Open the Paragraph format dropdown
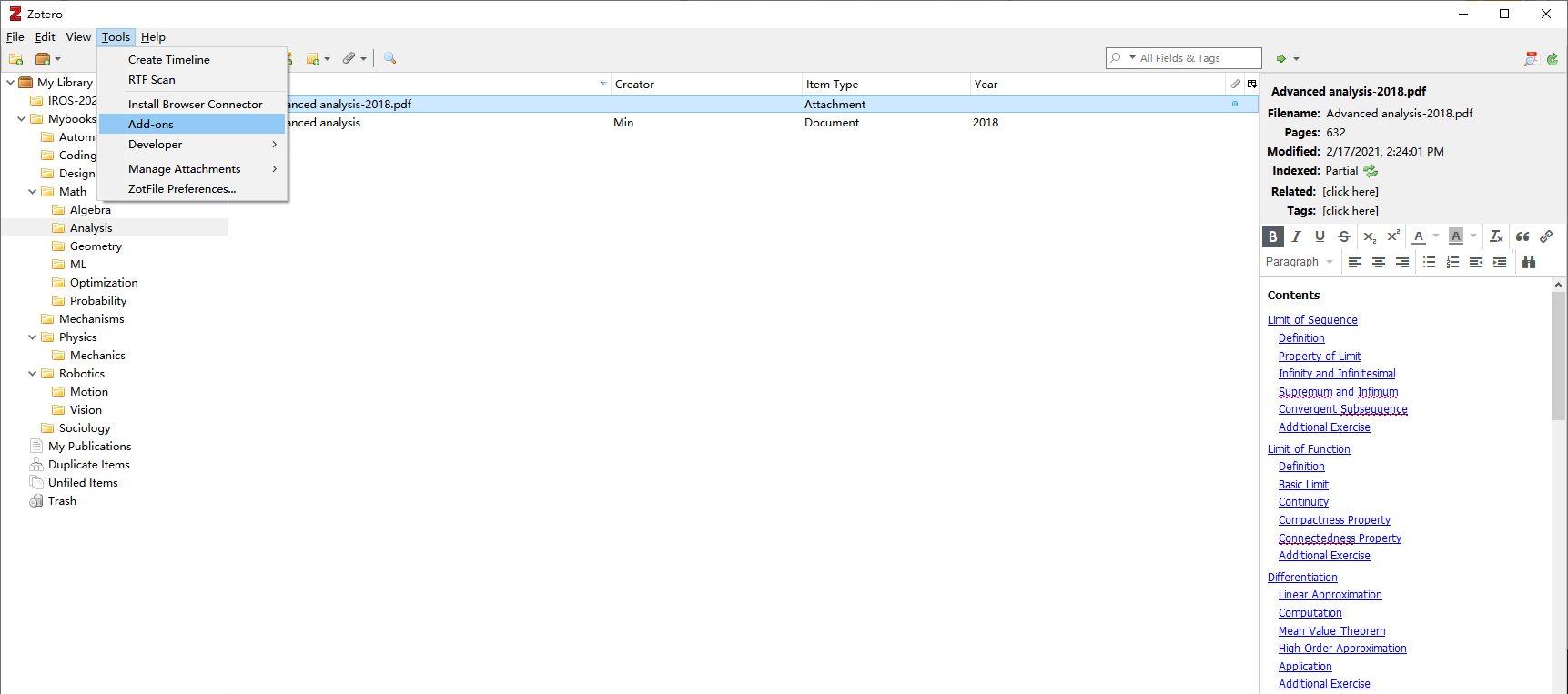The width and height of the screenshot is (1568, 694). pyautogui.click(x=1300, y=262)
